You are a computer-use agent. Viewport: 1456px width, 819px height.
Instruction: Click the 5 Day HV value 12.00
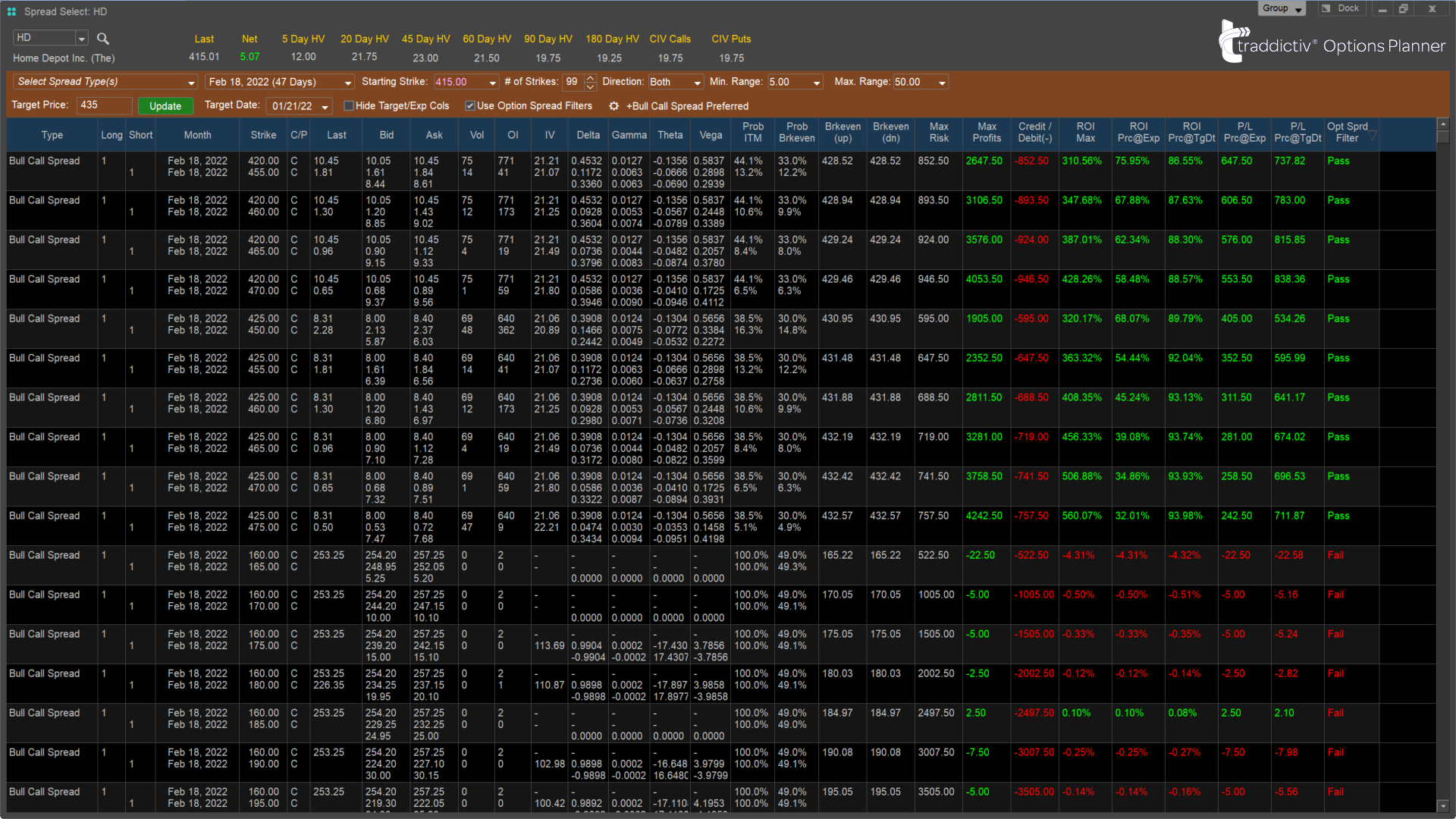tap(303, 57)
